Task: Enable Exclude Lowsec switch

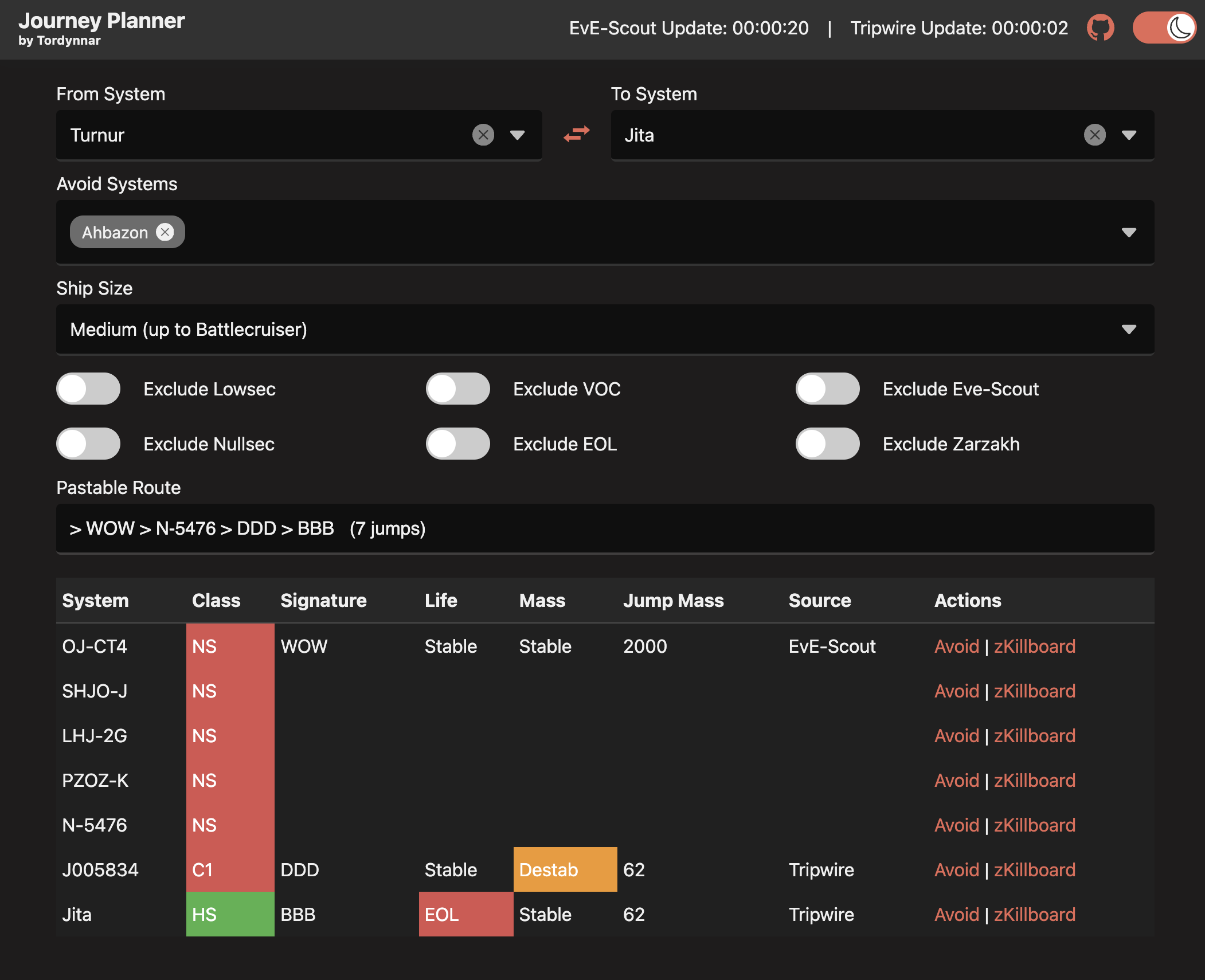Action: [x=88, y=389]
